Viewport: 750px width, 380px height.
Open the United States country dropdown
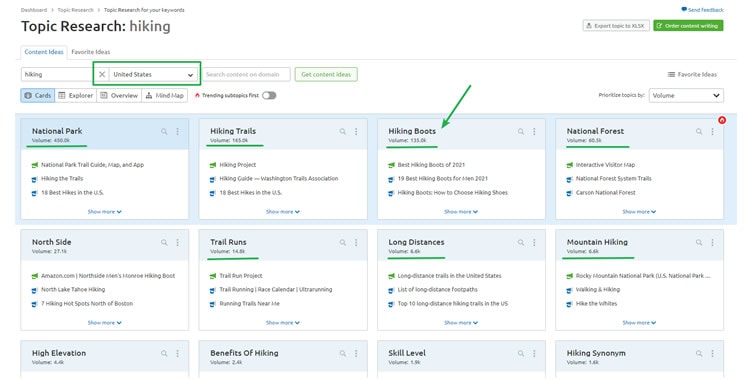pos(153,74)
